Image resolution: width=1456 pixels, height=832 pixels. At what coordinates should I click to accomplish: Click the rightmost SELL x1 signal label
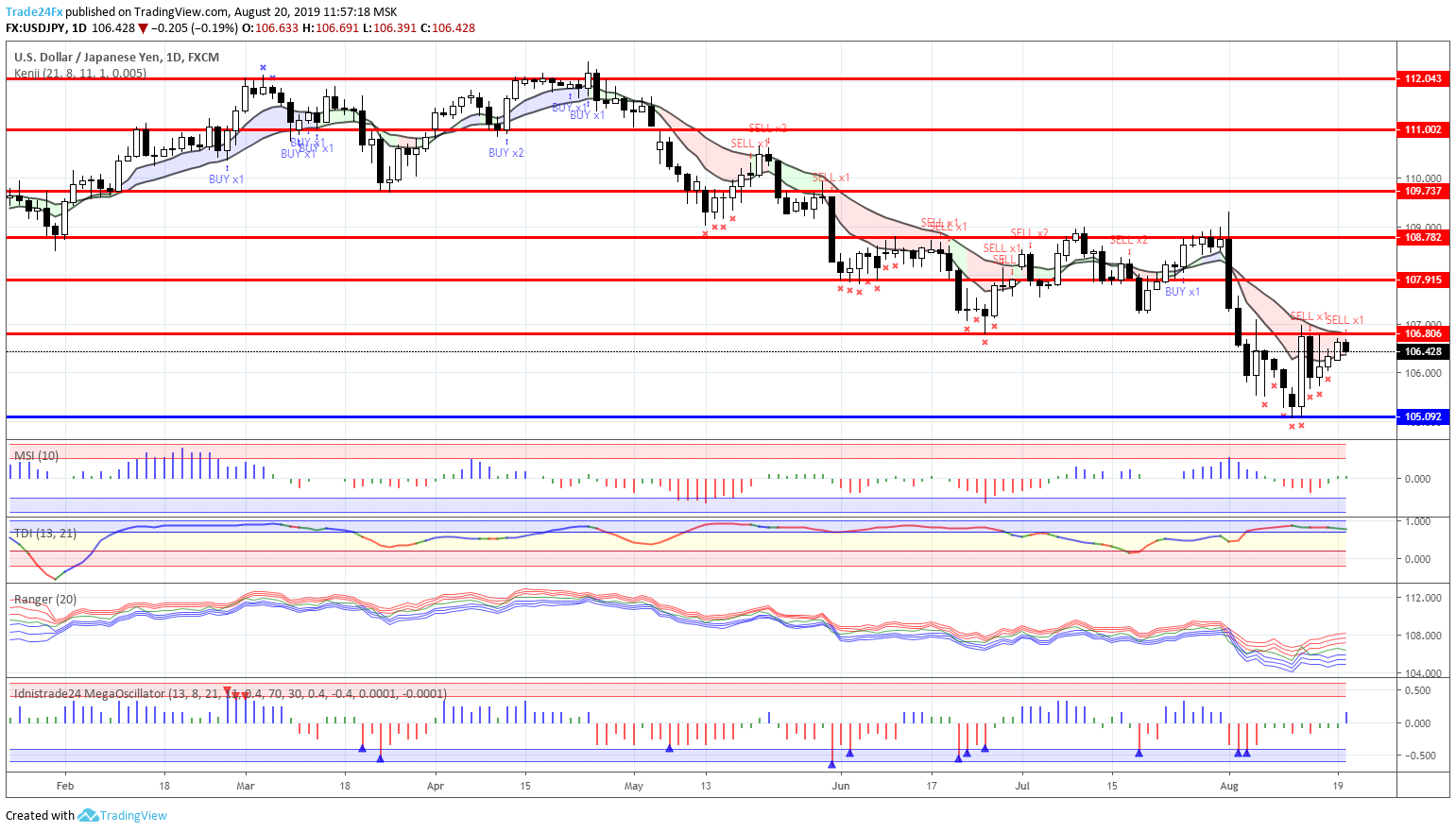1345,320
